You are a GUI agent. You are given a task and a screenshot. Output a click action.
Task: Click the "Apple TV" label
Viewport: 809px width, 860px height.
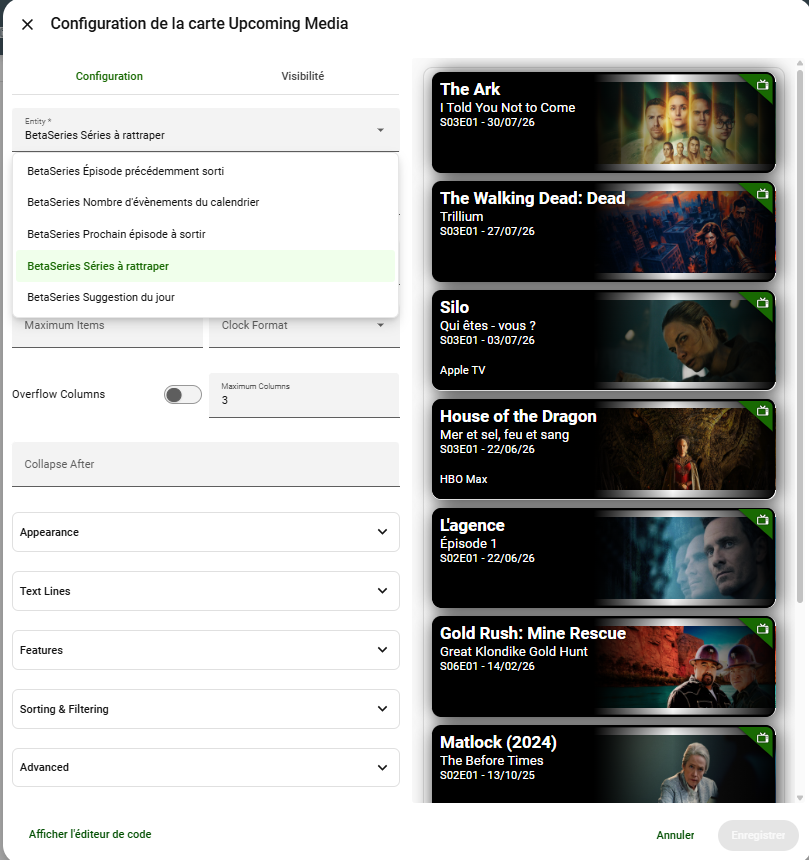[x=462, y=370]
